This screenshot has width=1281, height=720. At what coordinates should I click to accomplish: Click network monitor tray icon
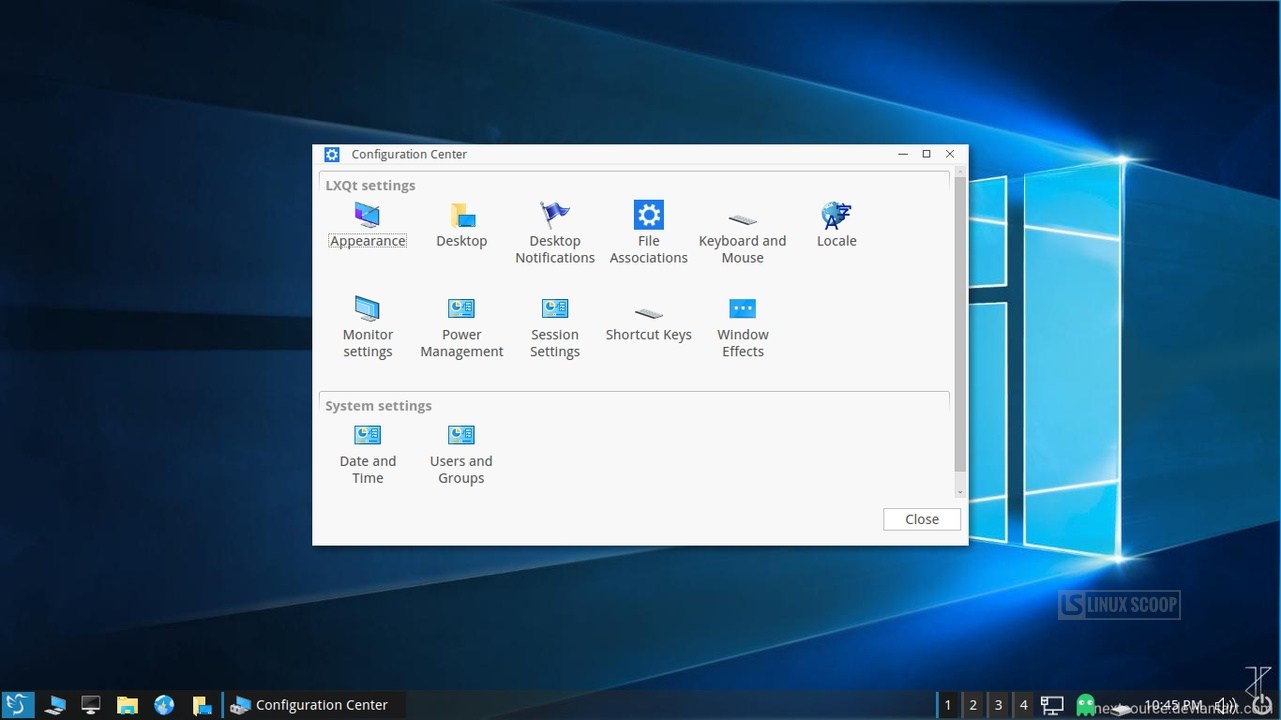click(x=1052, y=705)
